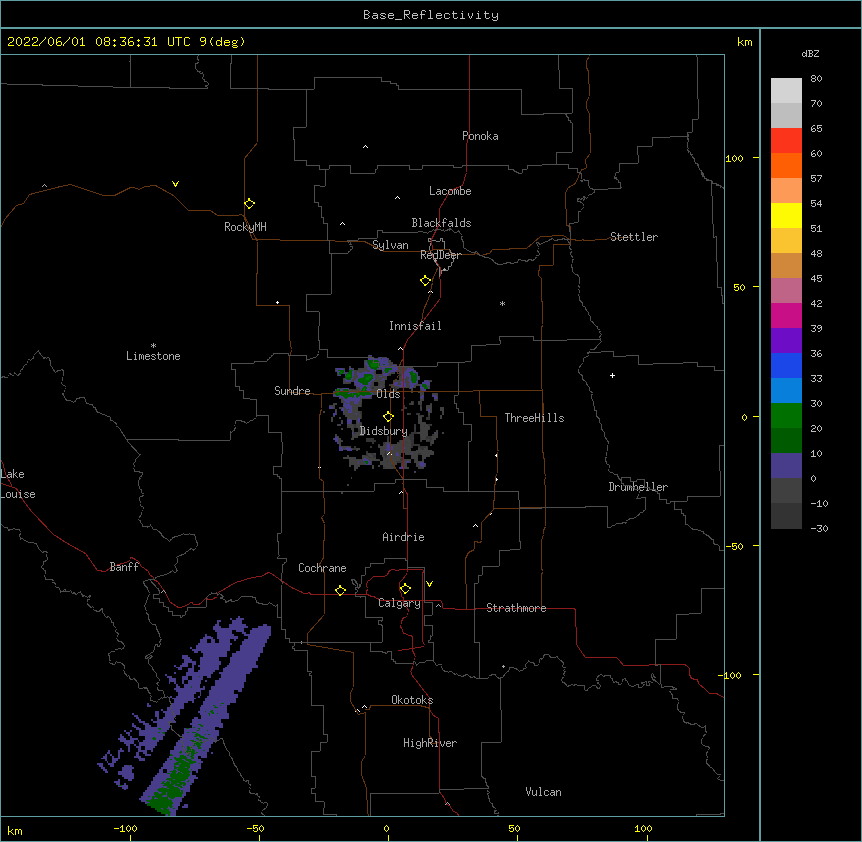Click the HighRiver label

430,743
